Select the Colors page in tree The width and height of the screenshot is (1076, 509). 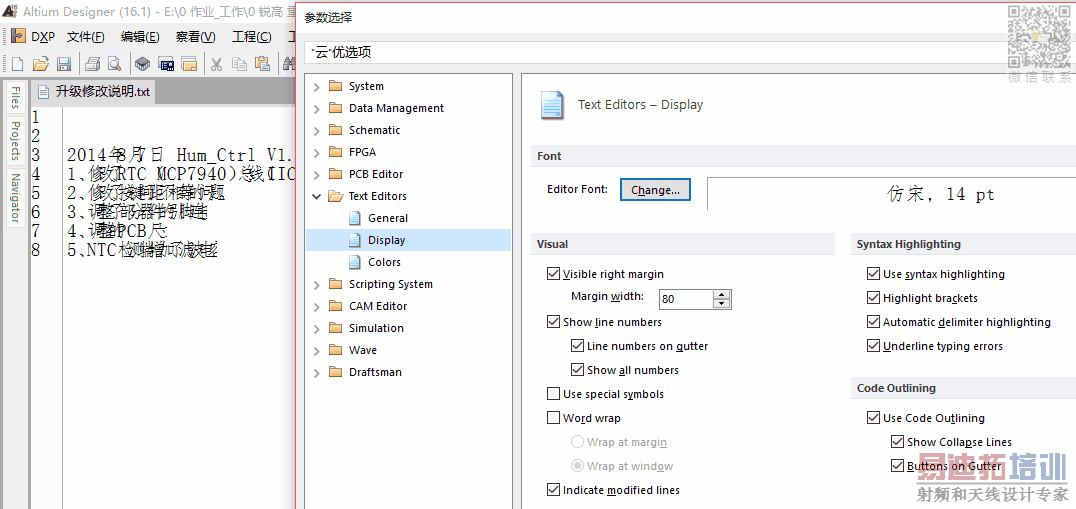(384, 262)
